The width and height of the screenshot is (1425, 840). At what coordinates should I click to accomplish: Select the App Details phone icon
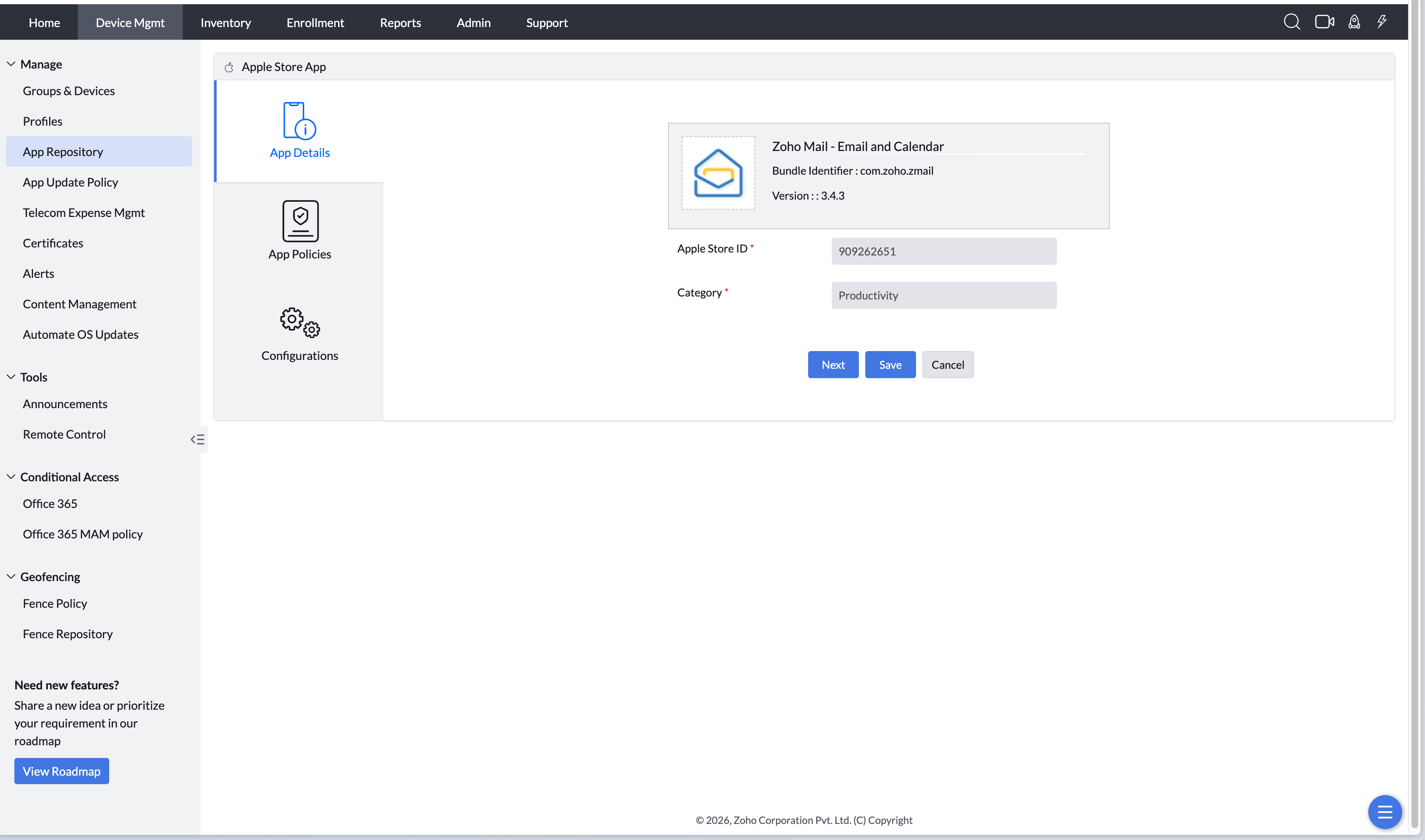point(300,120)
